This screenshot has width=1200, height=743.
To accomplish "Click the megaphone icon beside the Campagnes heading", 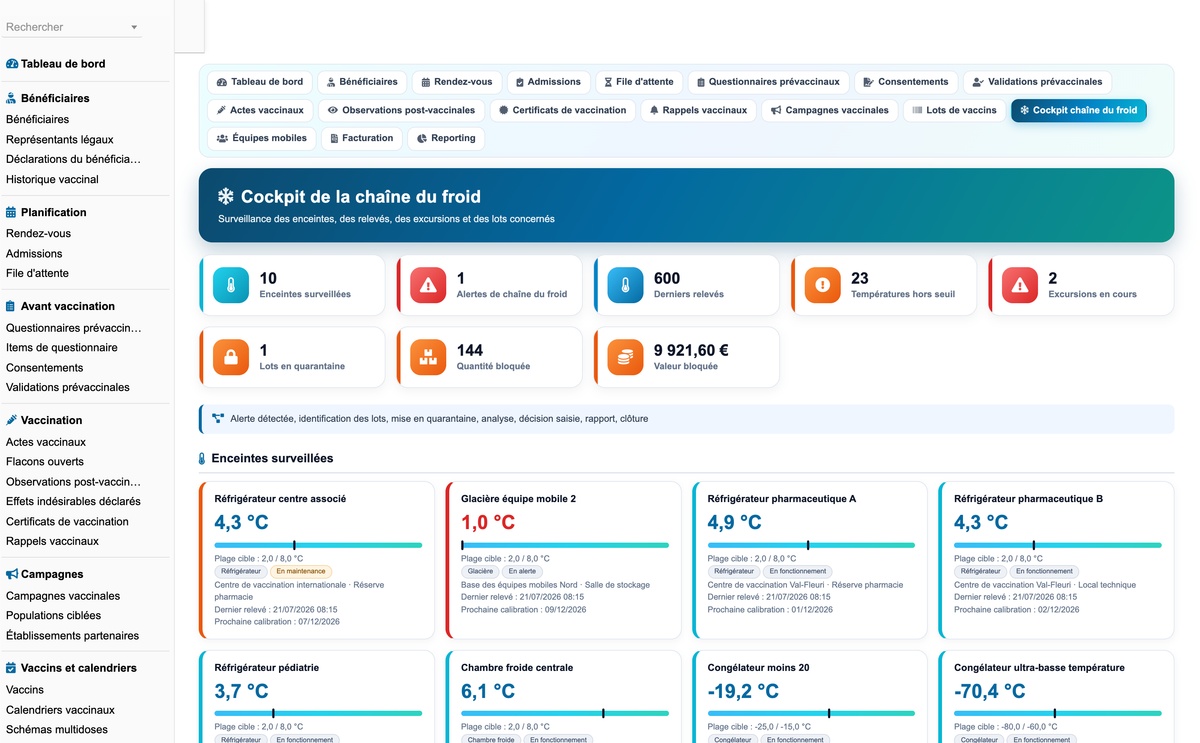I will pyautogui.click(x=12, y=574).
